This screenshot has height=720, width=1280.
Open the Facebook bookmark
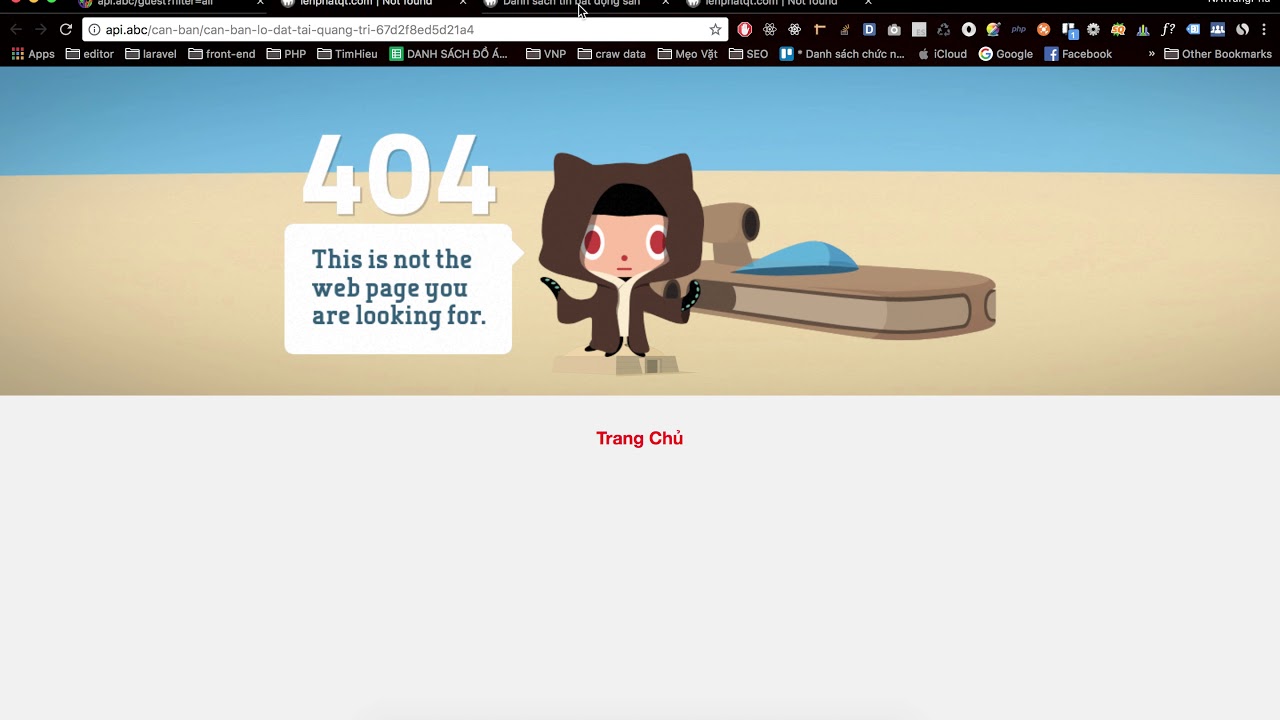tap(1078, 54)
